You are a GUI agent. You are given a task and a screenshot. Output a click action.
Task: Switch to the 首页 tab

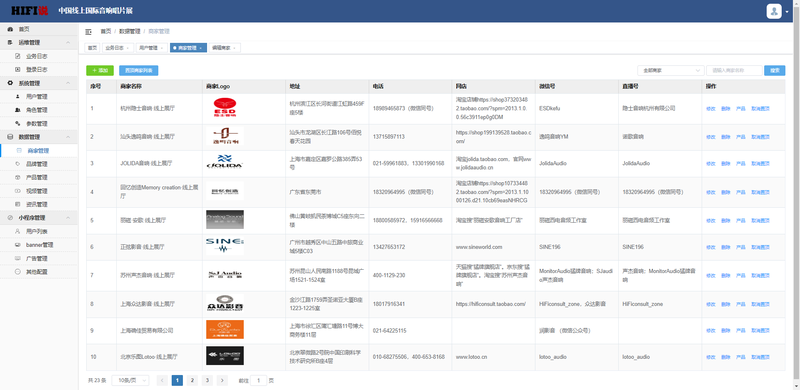tap(92, 48)
